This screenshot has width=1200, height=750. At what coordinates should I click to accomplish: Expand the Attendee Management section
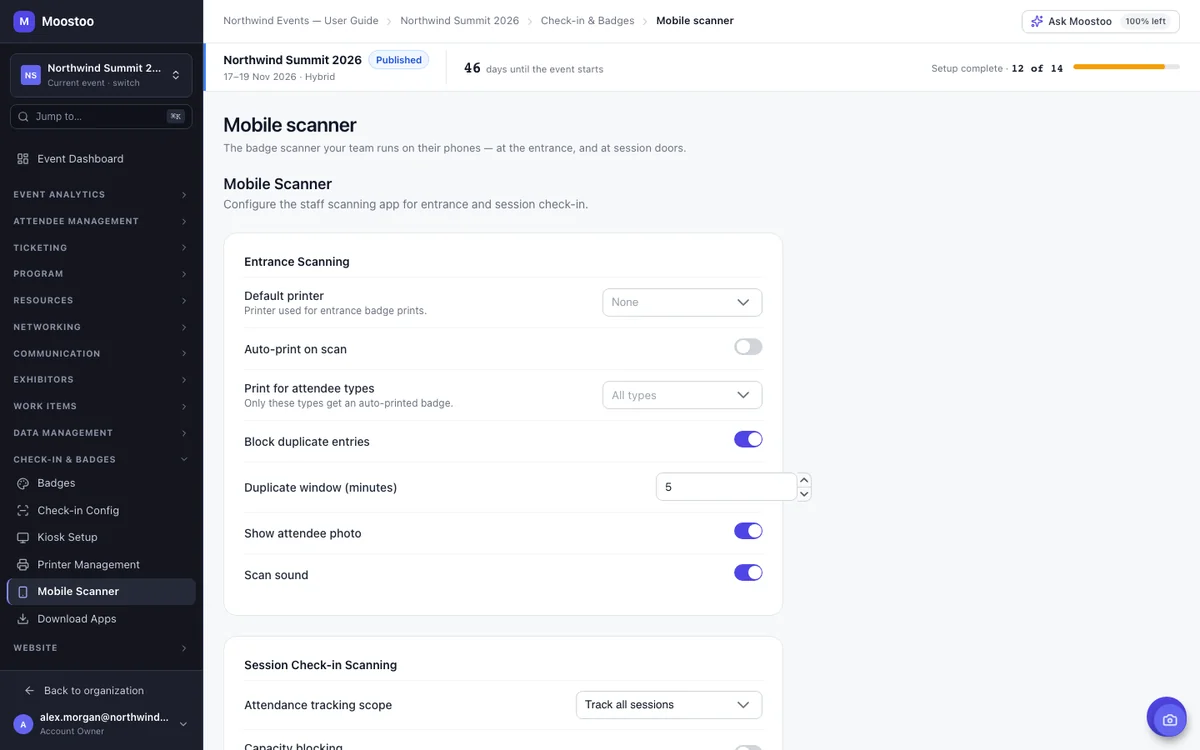click(101, 221)
